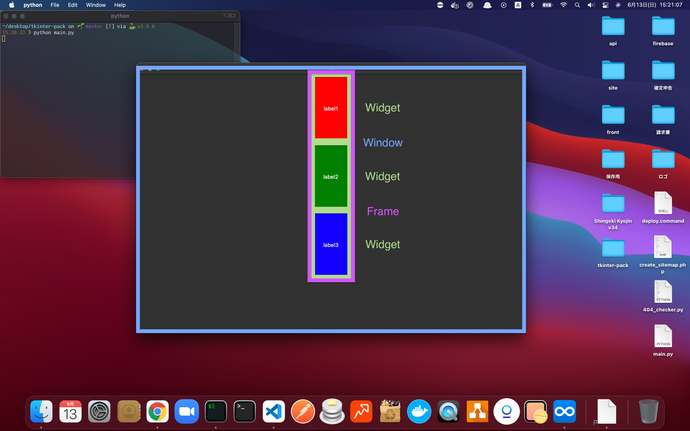The height and width of the screenshot is (431, 690).
Task: Open Finder from the dock
Action: [x=41, y=411]
